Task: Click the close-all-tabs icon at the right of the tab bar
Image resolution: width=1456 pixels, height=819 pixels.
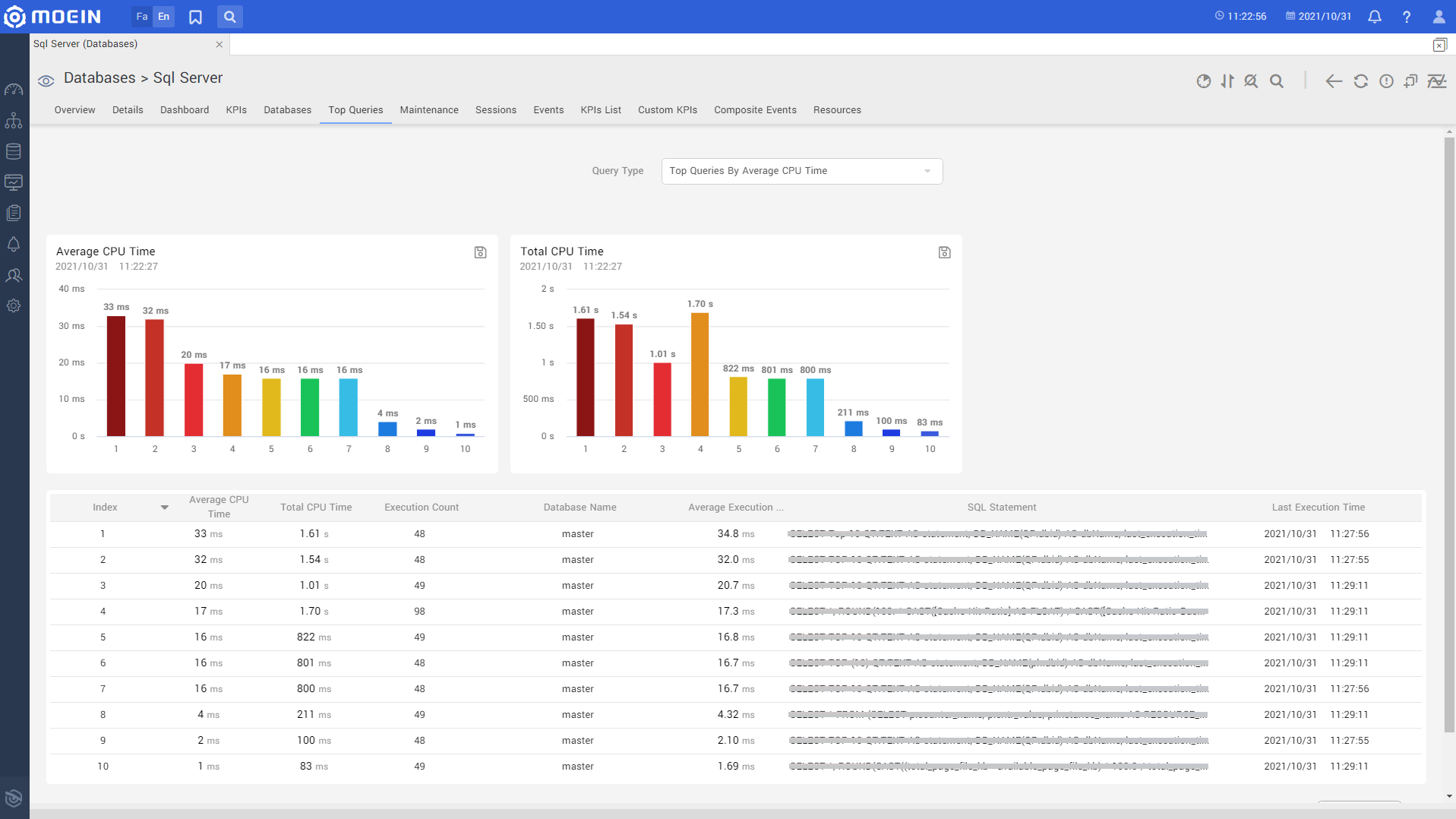Action: 1439,45
